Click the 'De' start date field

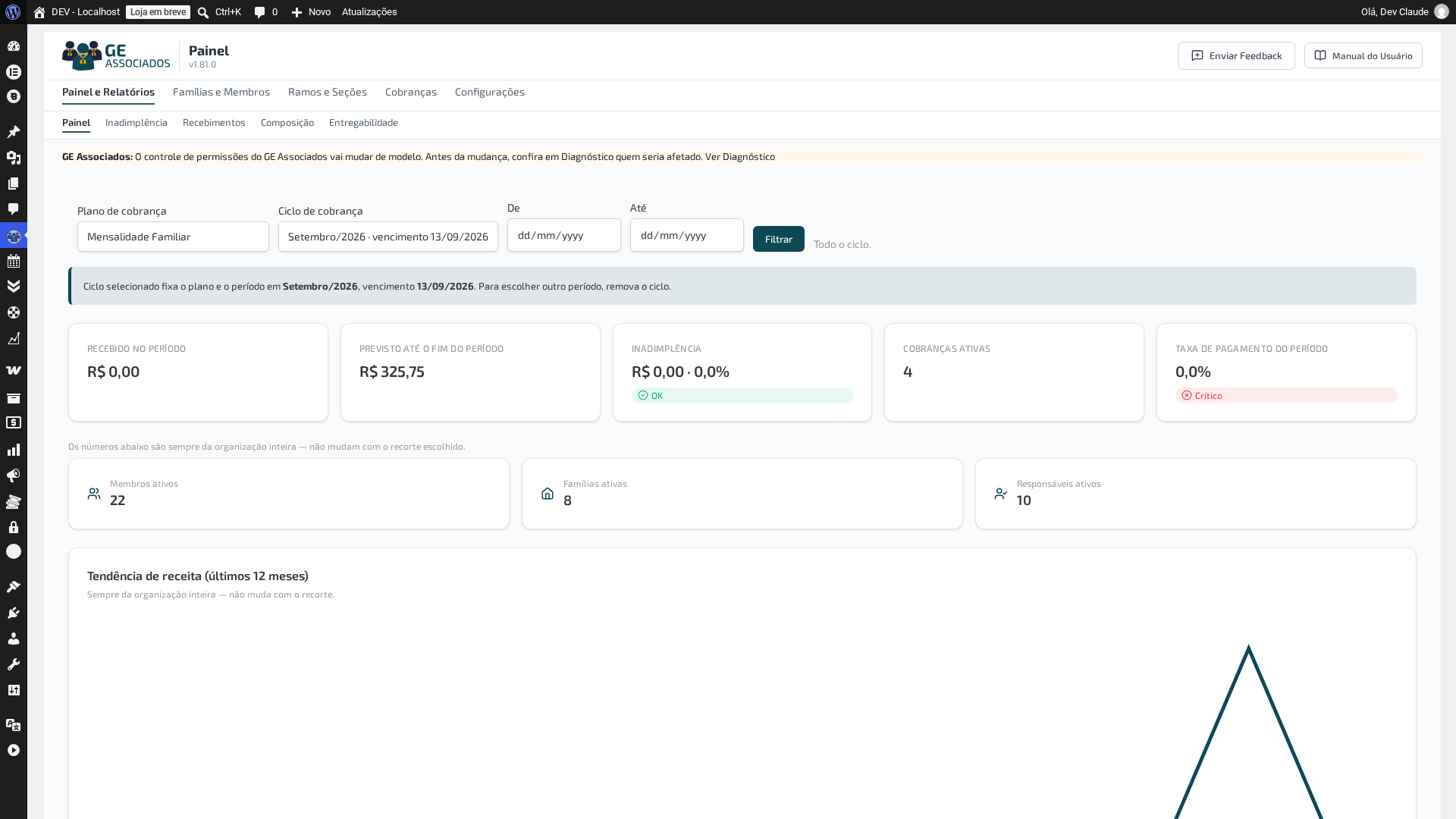tap(564, 235)
